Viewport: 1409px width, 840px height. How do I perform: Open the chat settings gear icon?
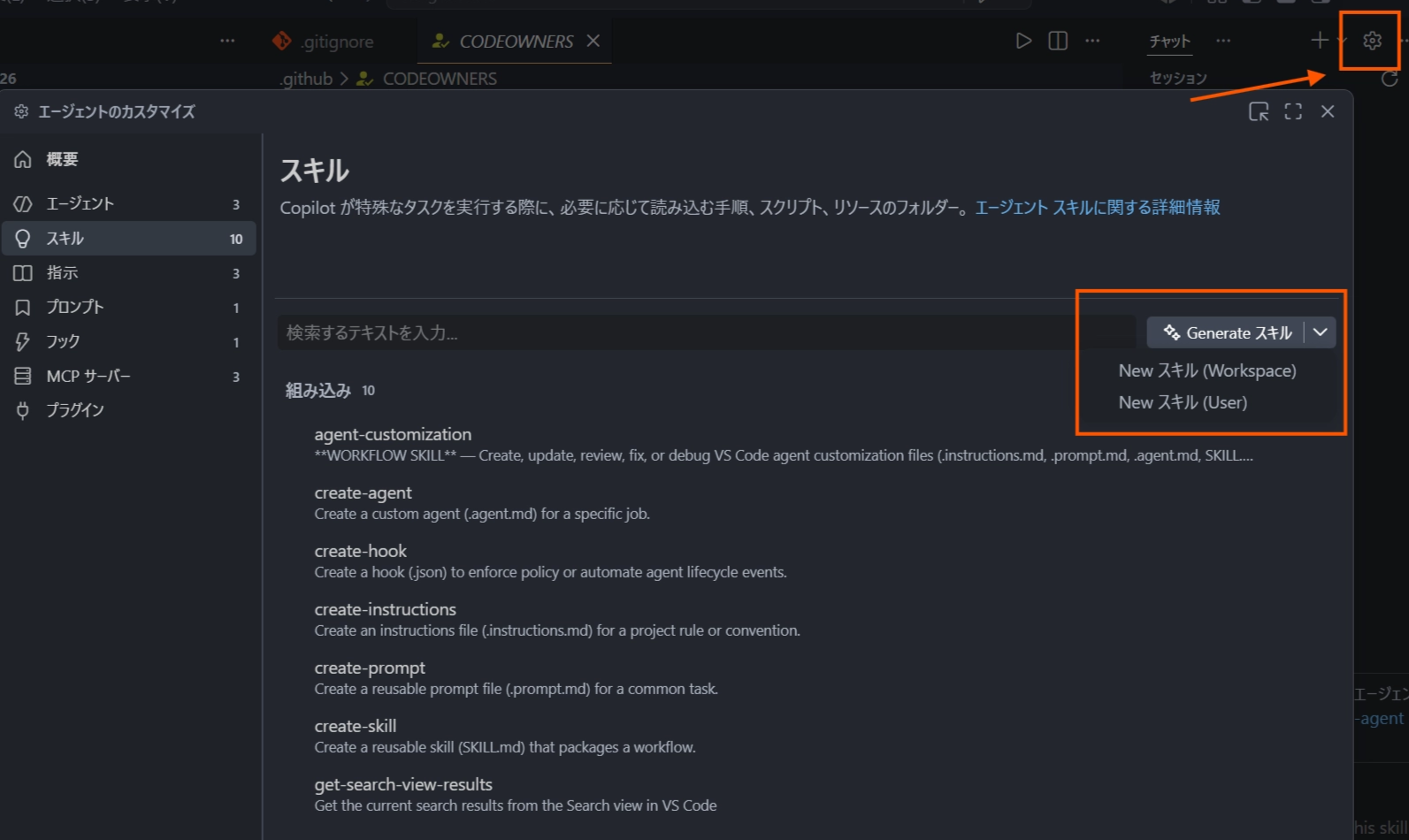click(1372, 41)
